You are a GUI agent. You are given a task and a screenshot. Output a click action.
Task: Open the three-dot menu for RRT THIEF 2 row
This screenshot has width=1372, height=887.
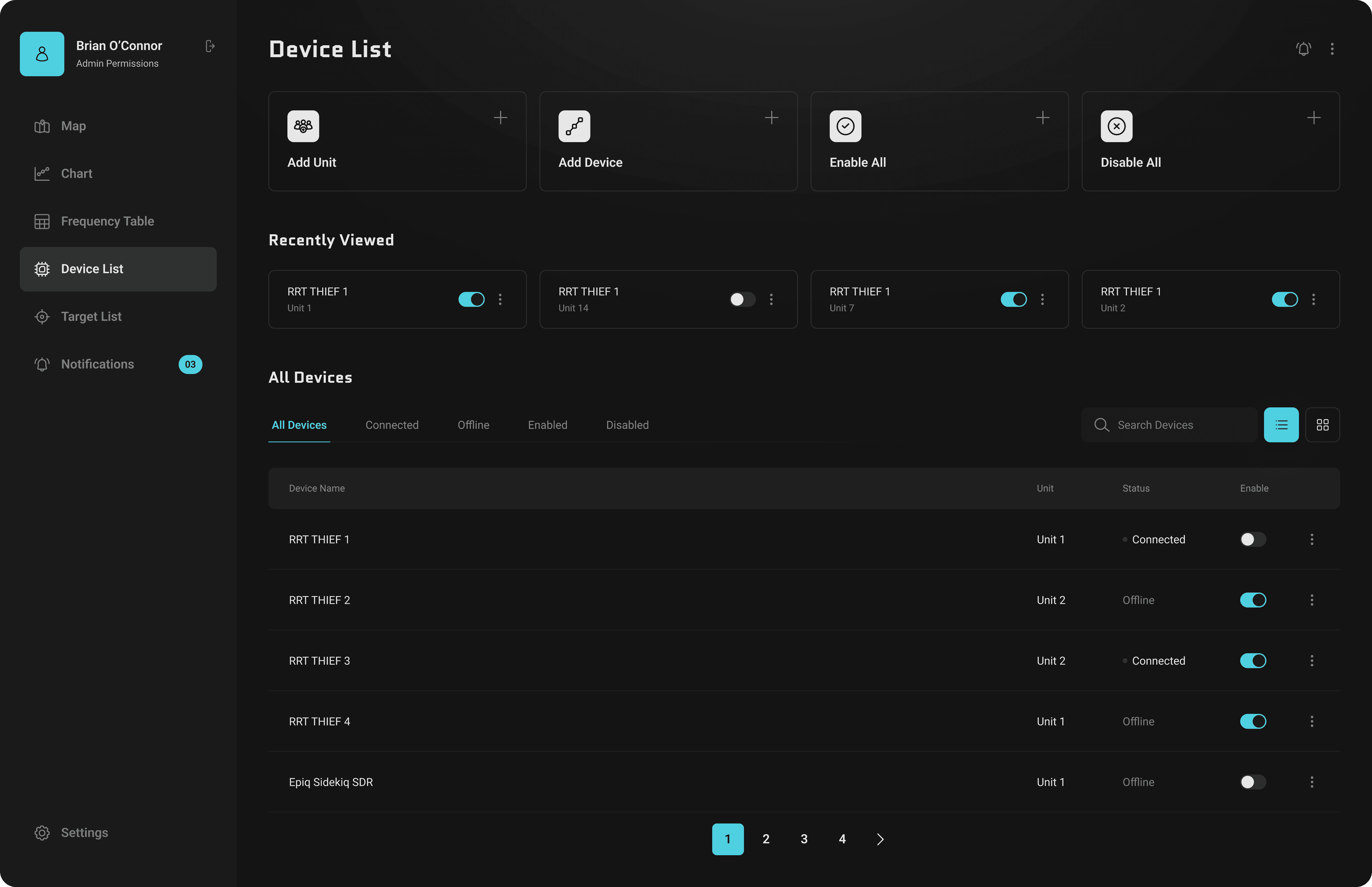[x=1312, y=600]
